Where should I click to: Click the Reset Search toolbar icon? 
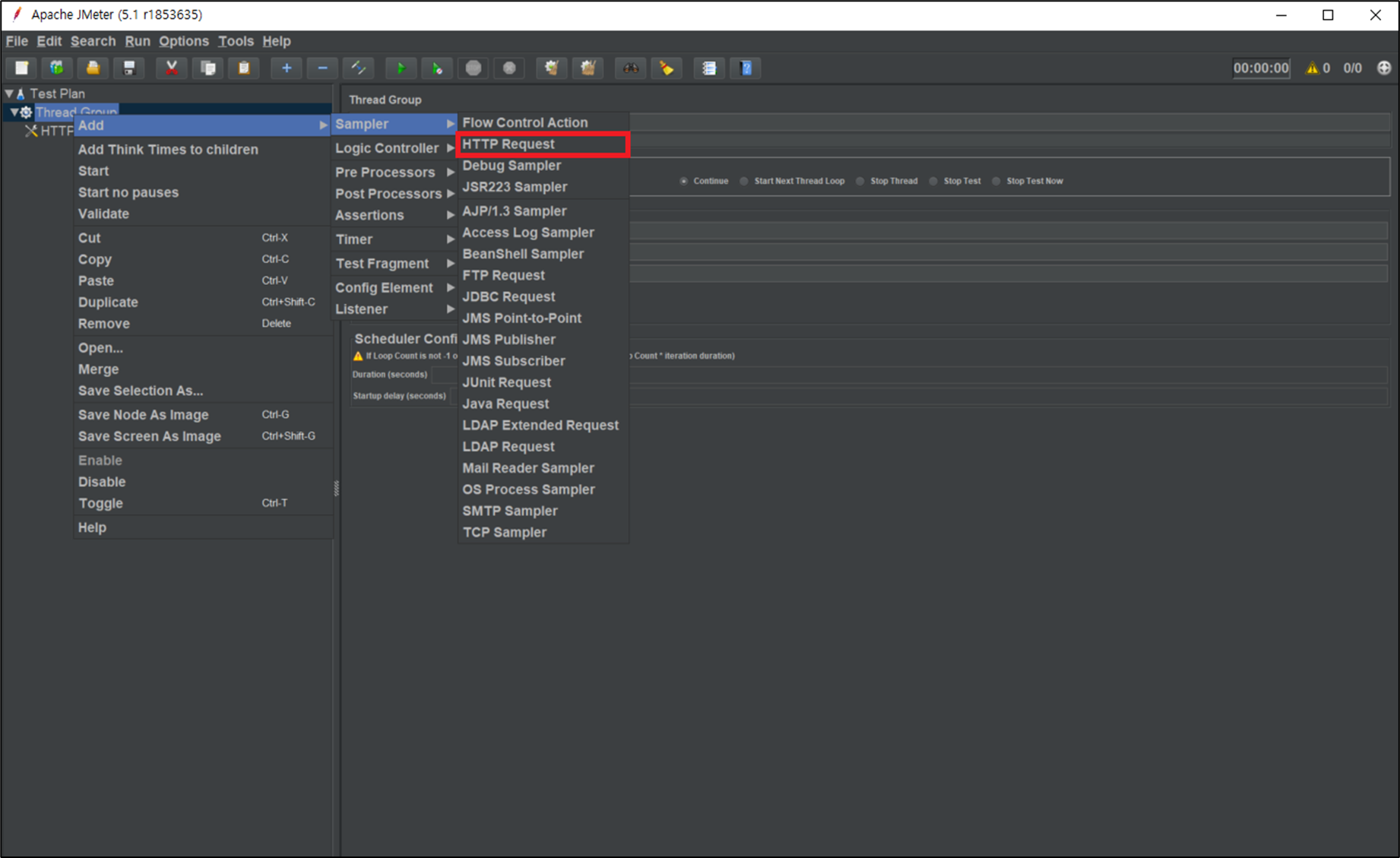click(667, 68)
